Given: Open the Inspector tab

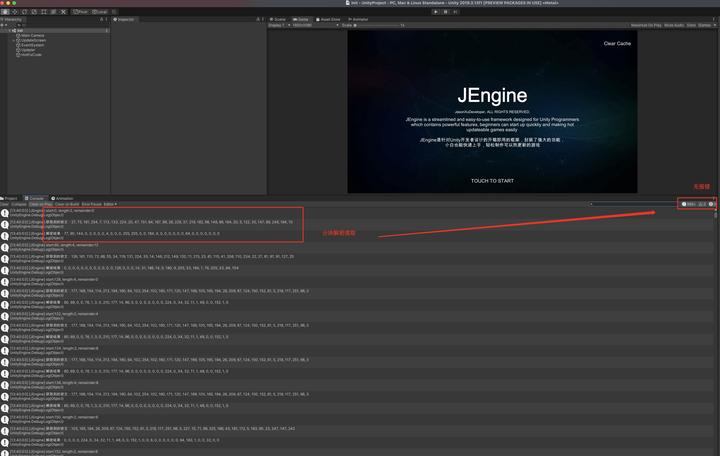Looking at the screenshot, I should [124, 19].
